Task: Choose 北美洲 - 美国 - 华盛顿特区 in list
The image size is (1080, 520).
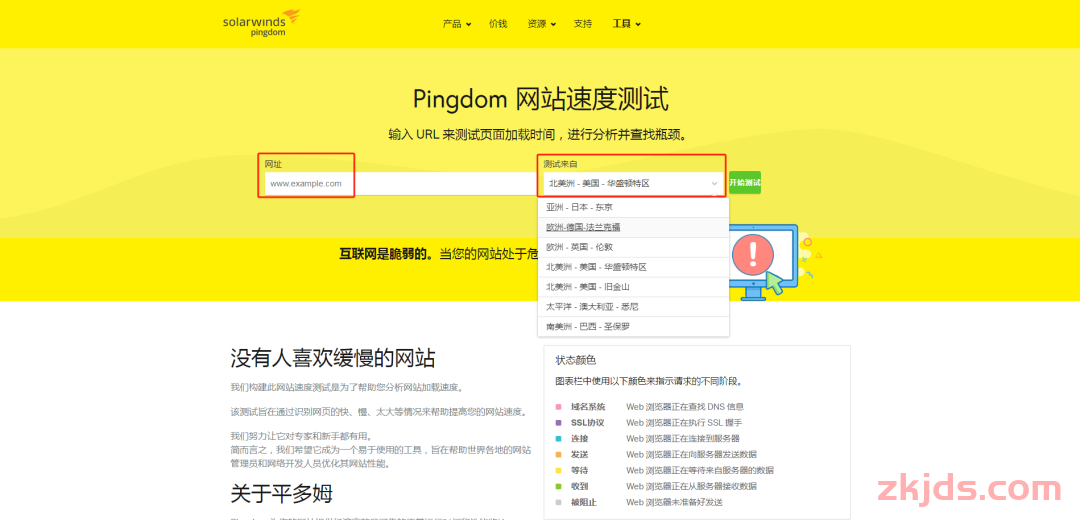Action: [633, 267]
